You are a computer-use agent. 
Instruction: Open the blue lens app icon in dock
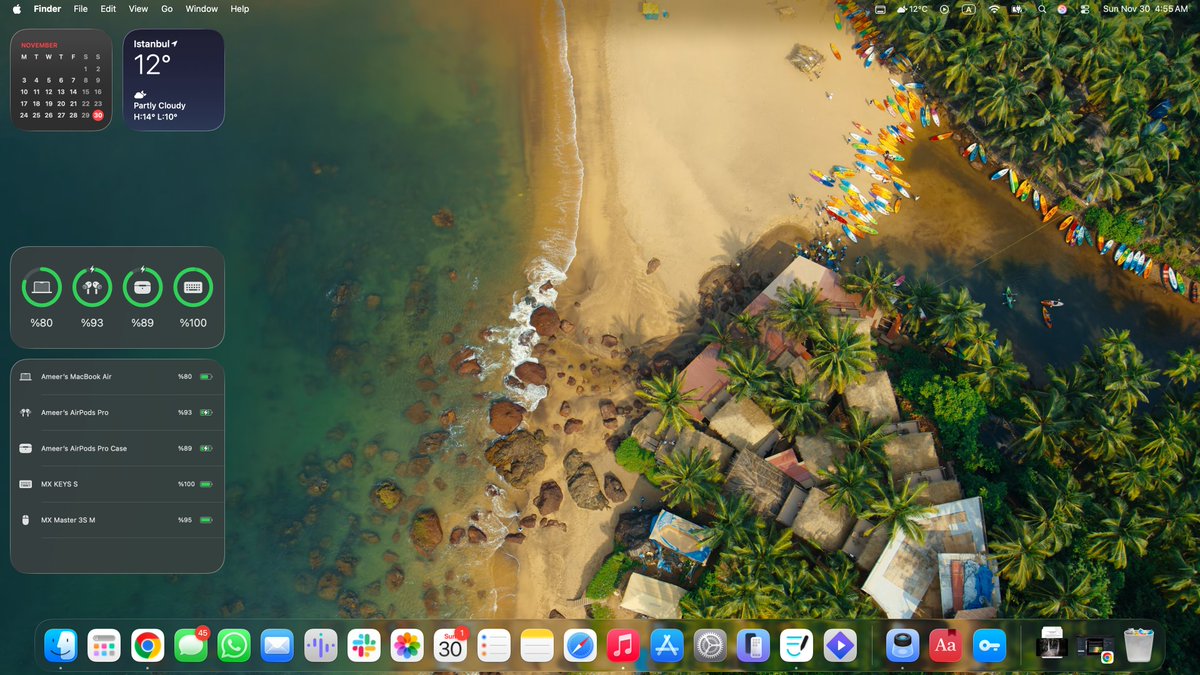pyautogui.click(x=903, y=645)
